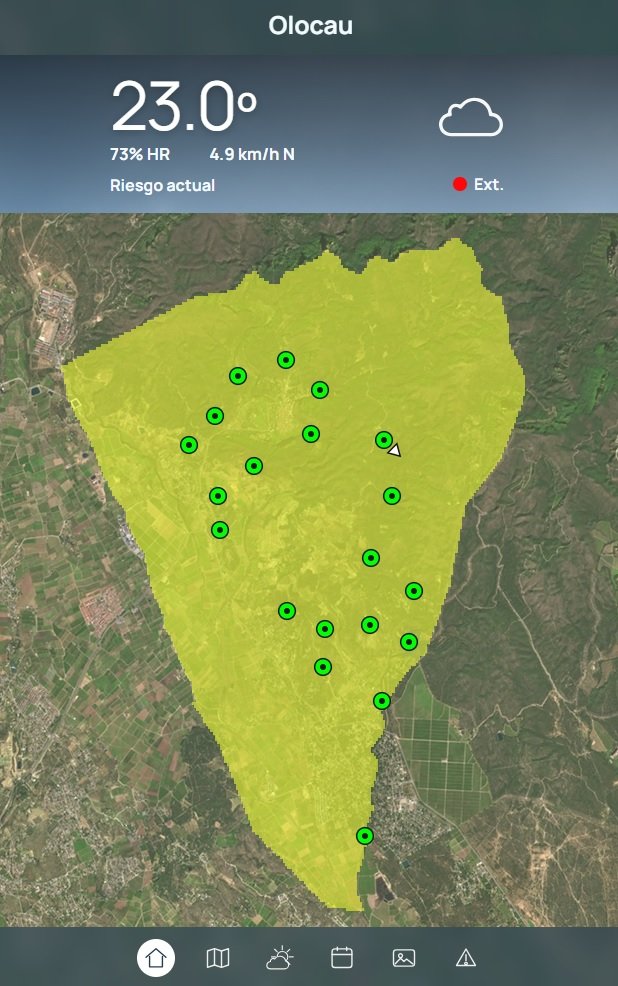Image resolution: width=618 pixels, height=986 pixels.
Task: Tap the Ext. risk level label
Action: coord(488,184)
